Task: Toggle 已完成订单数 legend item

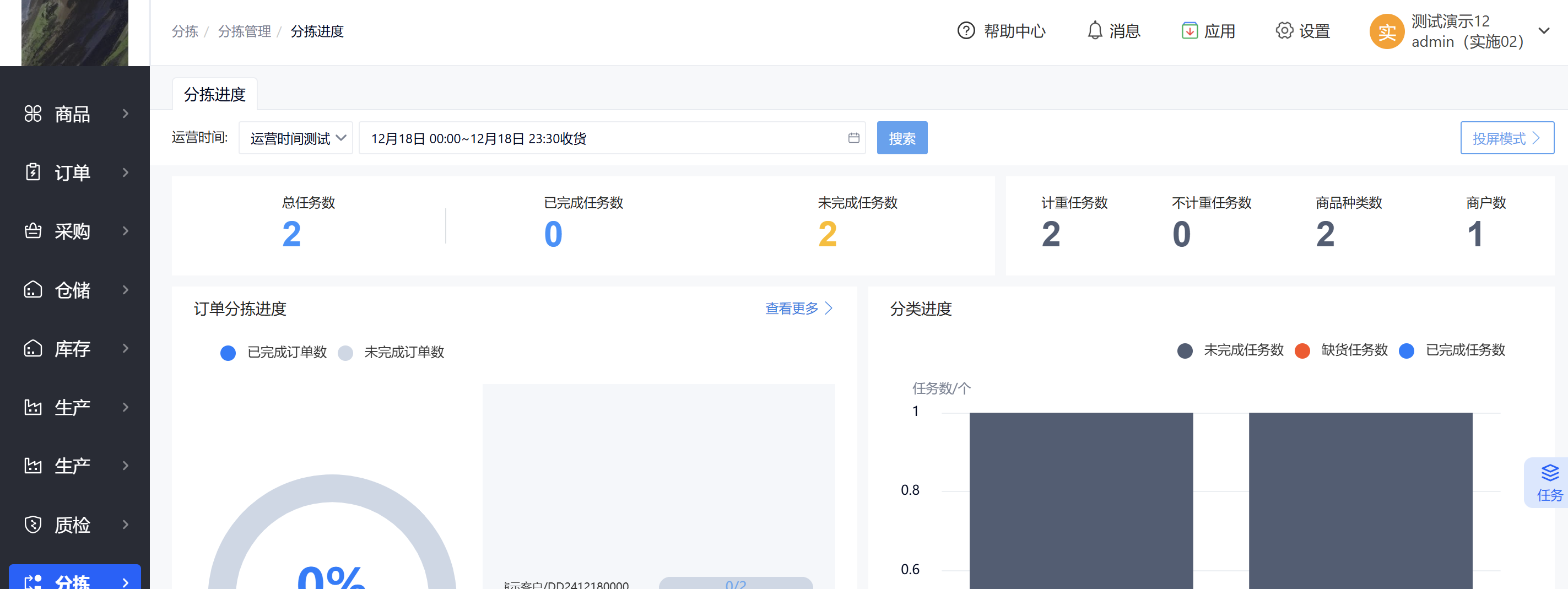Action: [x=274, y=352]
